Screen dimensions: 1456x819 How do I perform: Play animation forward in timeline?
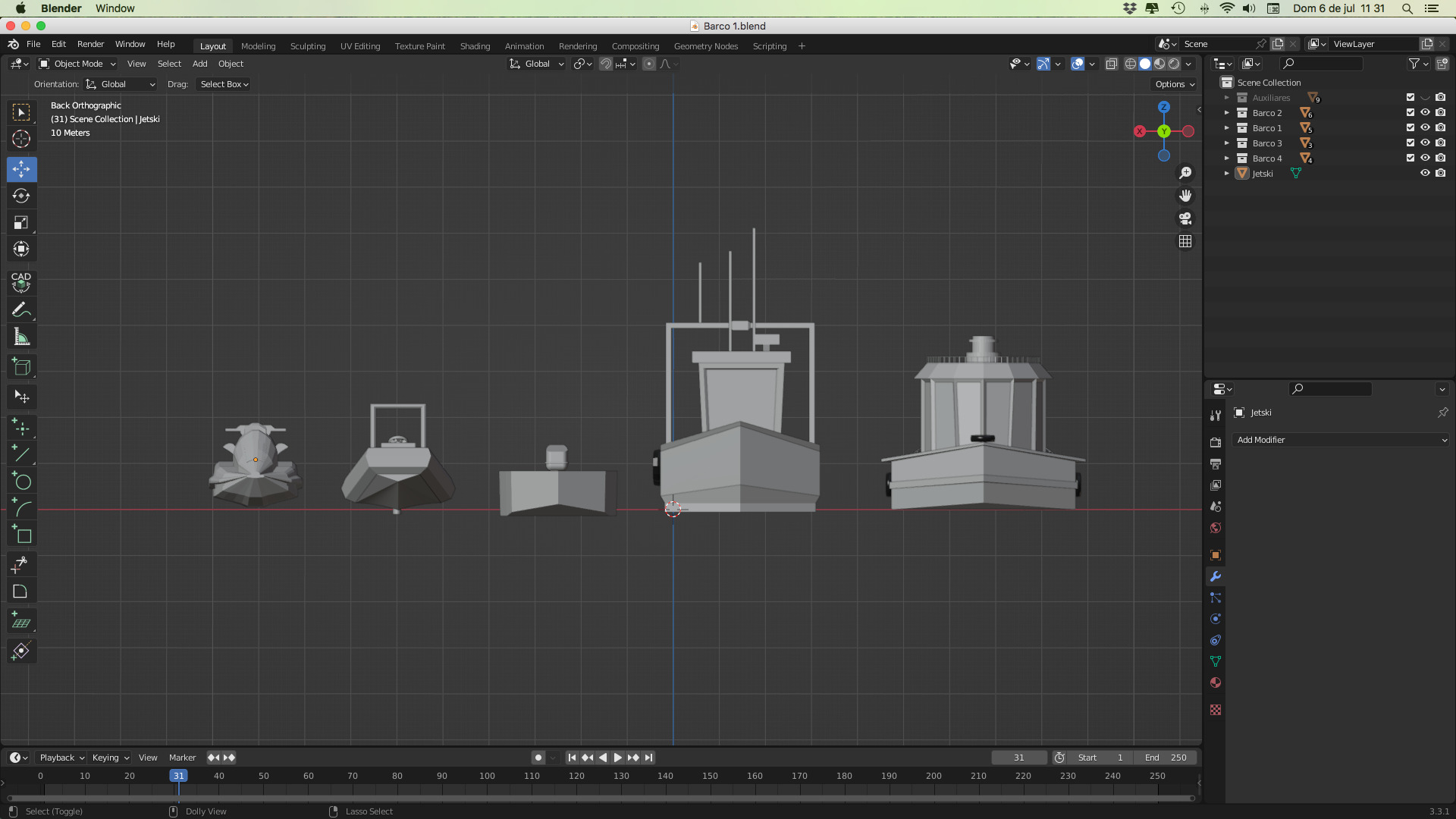[617, 757]
